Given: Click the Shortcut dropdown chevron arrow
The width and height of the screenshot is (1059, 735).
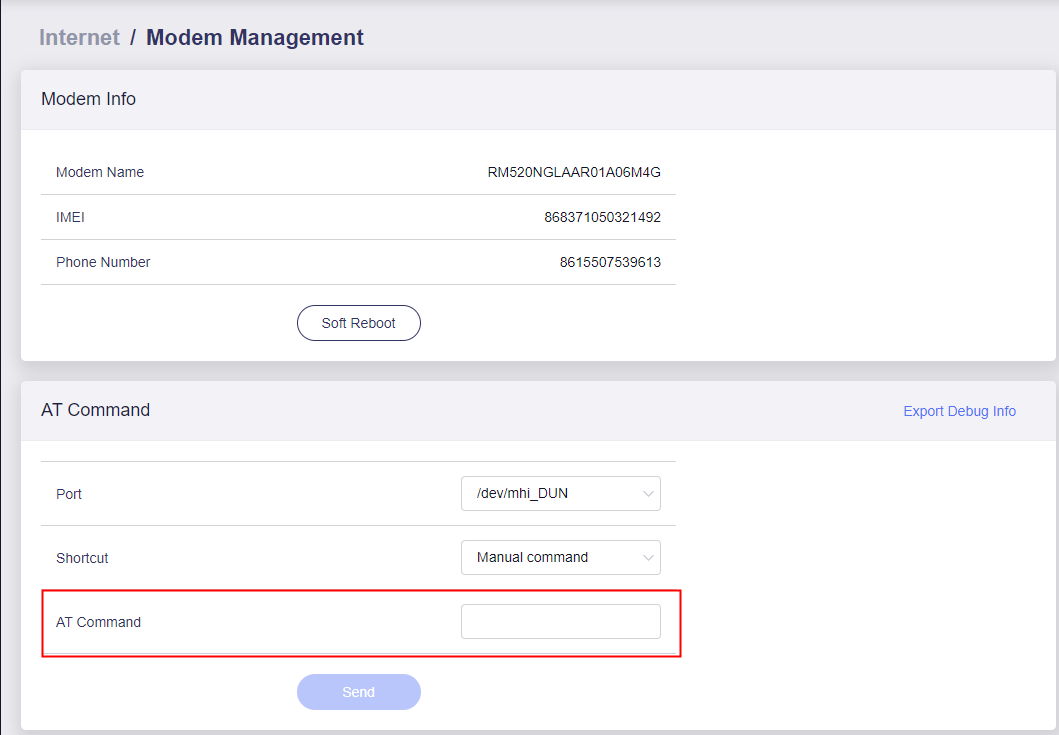Looking at the screenshot, I should coord(647,558).
